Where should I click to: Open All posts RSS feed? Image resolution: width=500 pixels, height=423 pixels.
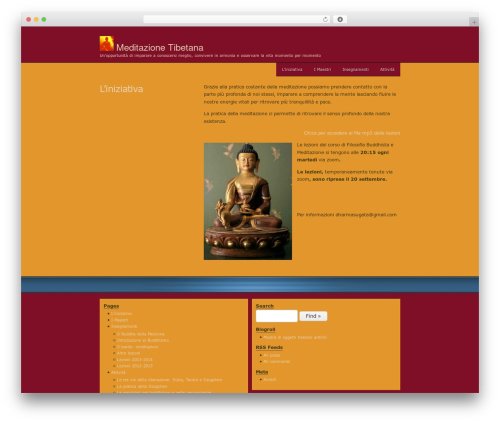tap(272, 355)
